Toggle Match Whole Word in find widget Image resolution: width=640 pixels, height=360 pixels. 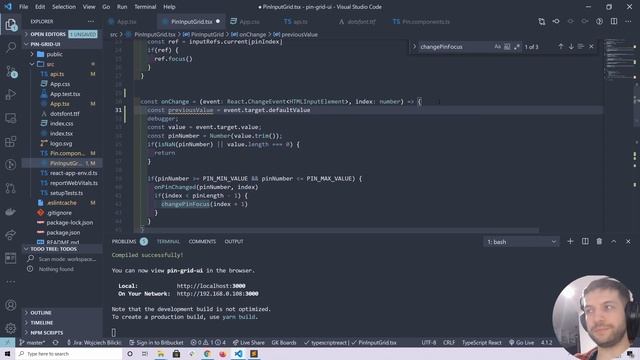click(507, 47)
